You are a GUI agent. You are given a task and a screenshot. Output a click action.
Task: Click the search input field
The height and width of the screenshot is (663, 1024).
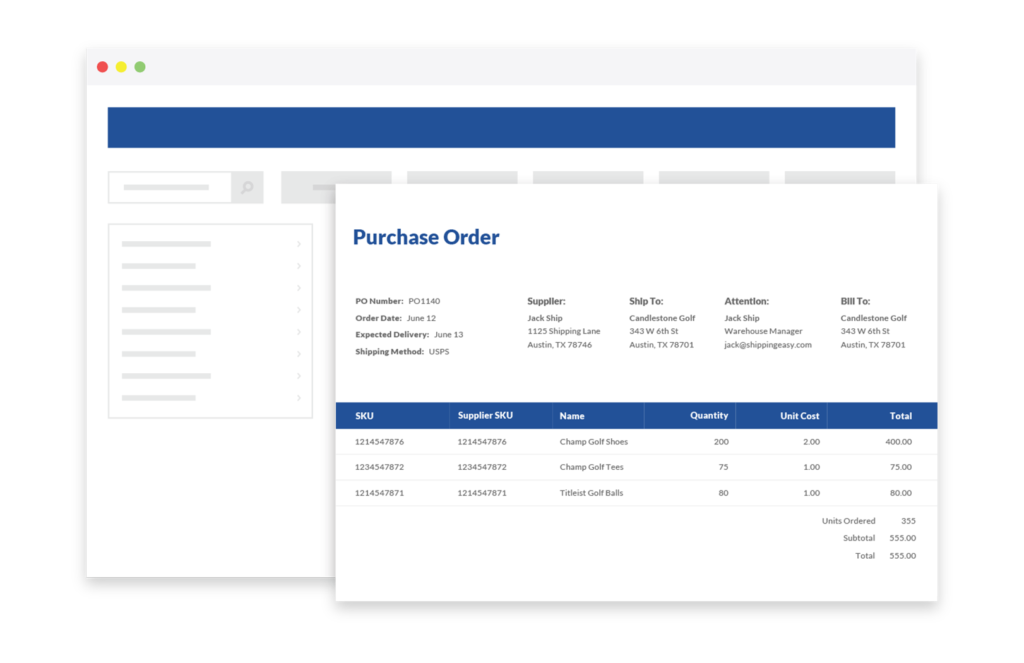coord(170,187)
